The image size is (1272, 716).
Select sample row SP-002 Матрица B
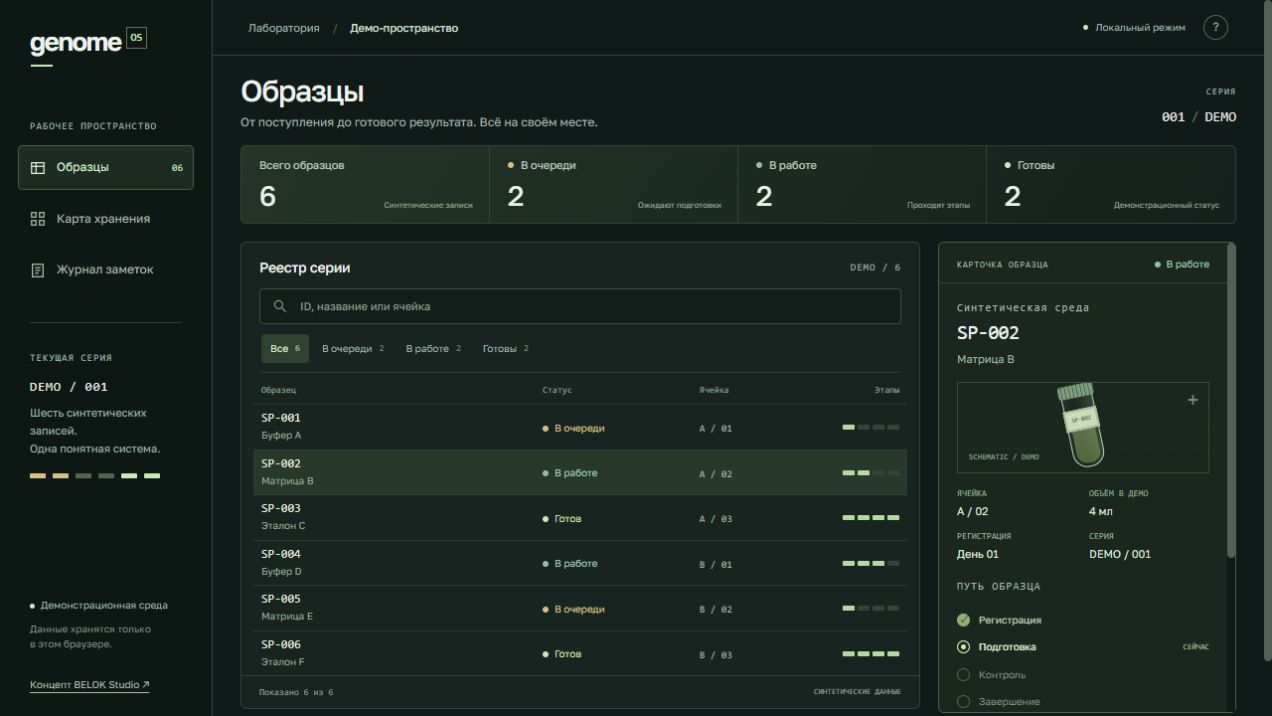click(x=580, y=472)
